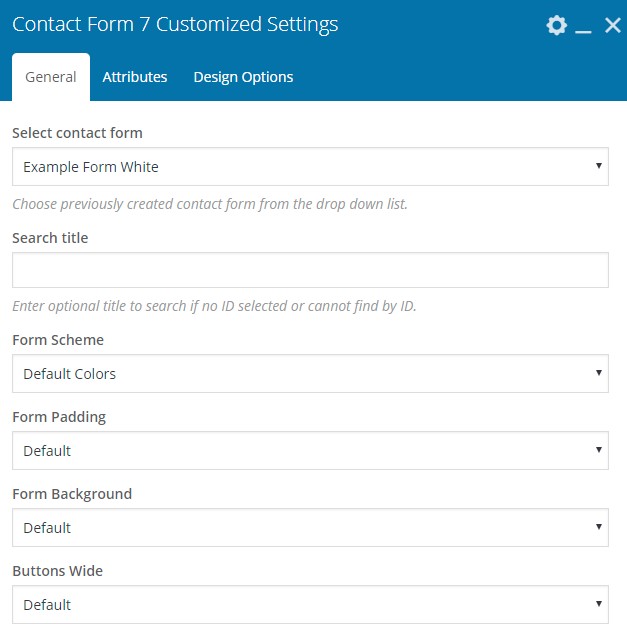This screenshot has height=633, width=627.
Task: Click the Select contact form label
Action: click(x=77, y=133)
